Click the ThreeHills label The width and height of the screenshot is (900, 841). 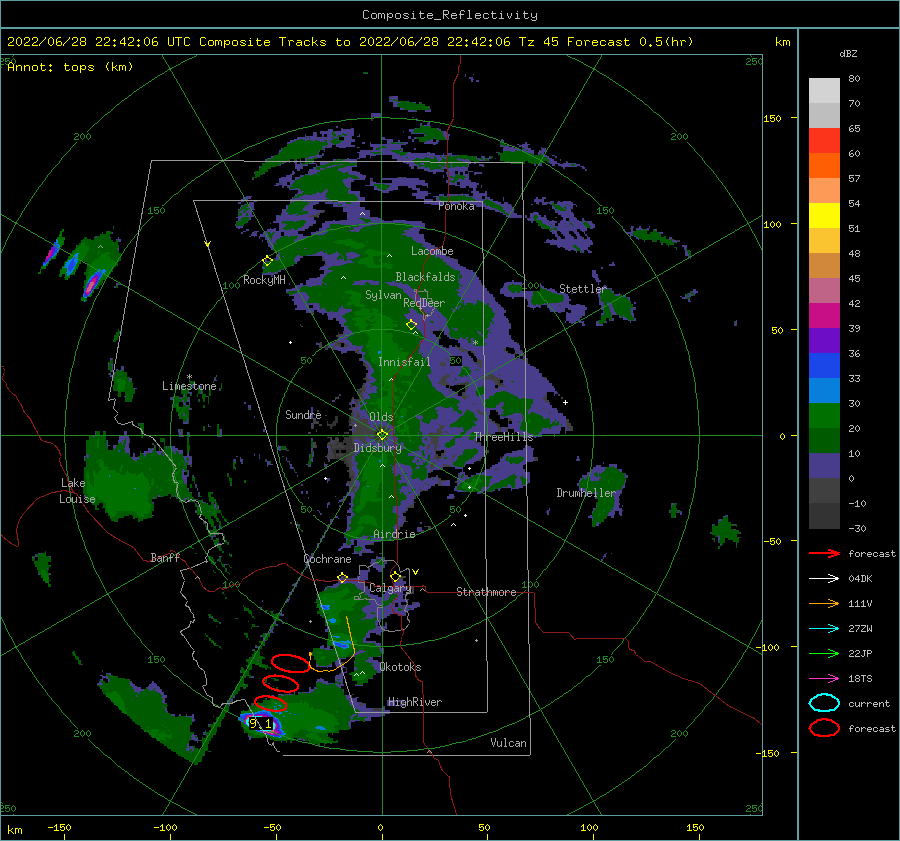[x=503, y=437]
